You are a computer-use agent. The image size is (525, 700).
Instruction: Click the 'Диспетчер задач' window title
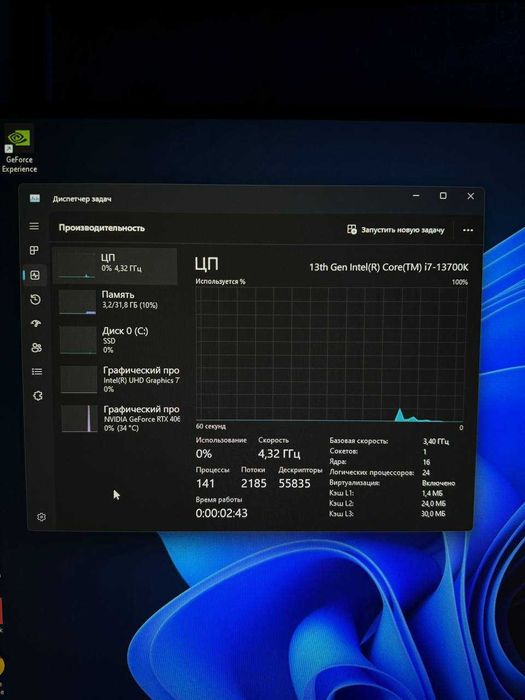[82, 199]
